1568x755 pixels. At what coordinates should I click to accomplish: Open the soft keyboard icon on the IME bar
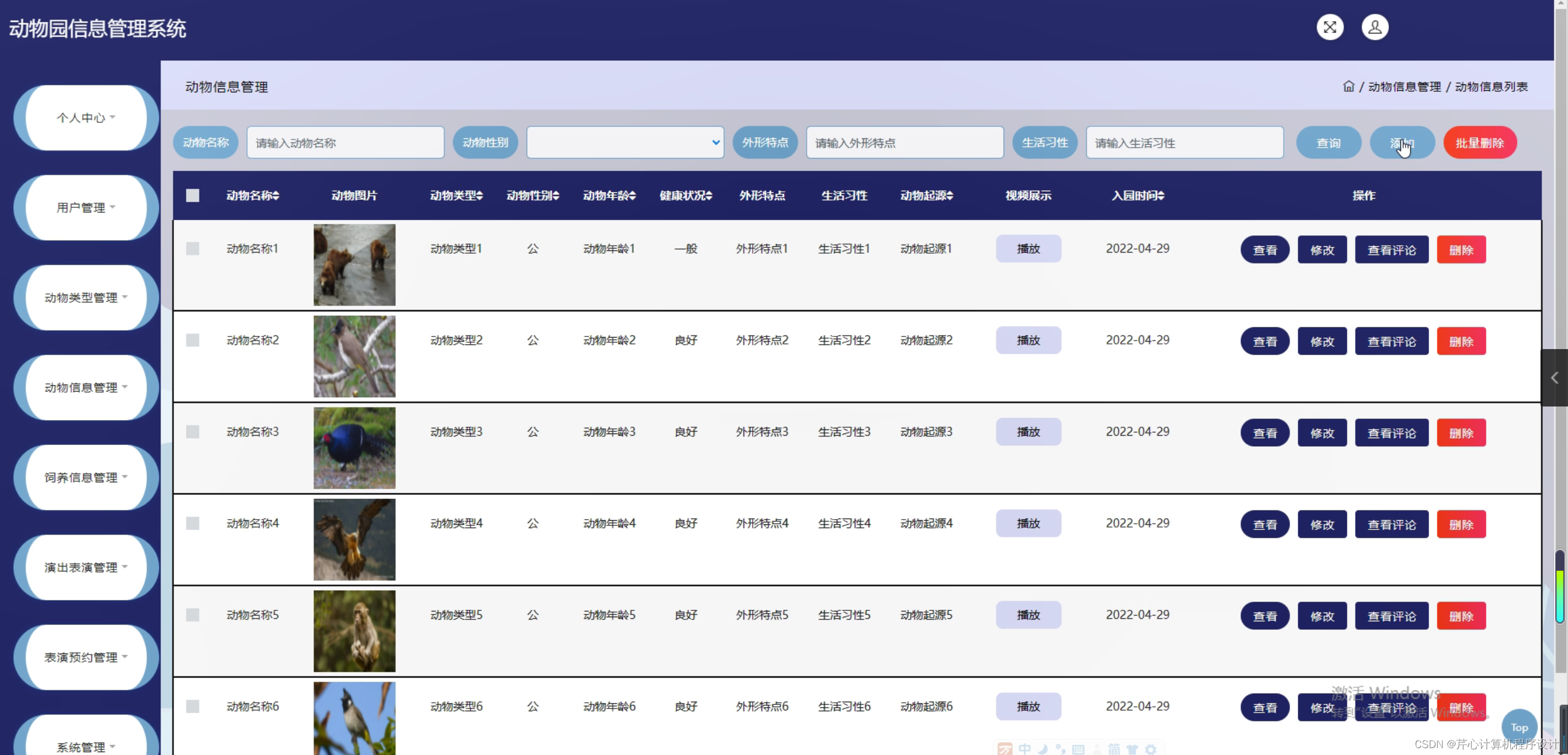pos(1079,749)
